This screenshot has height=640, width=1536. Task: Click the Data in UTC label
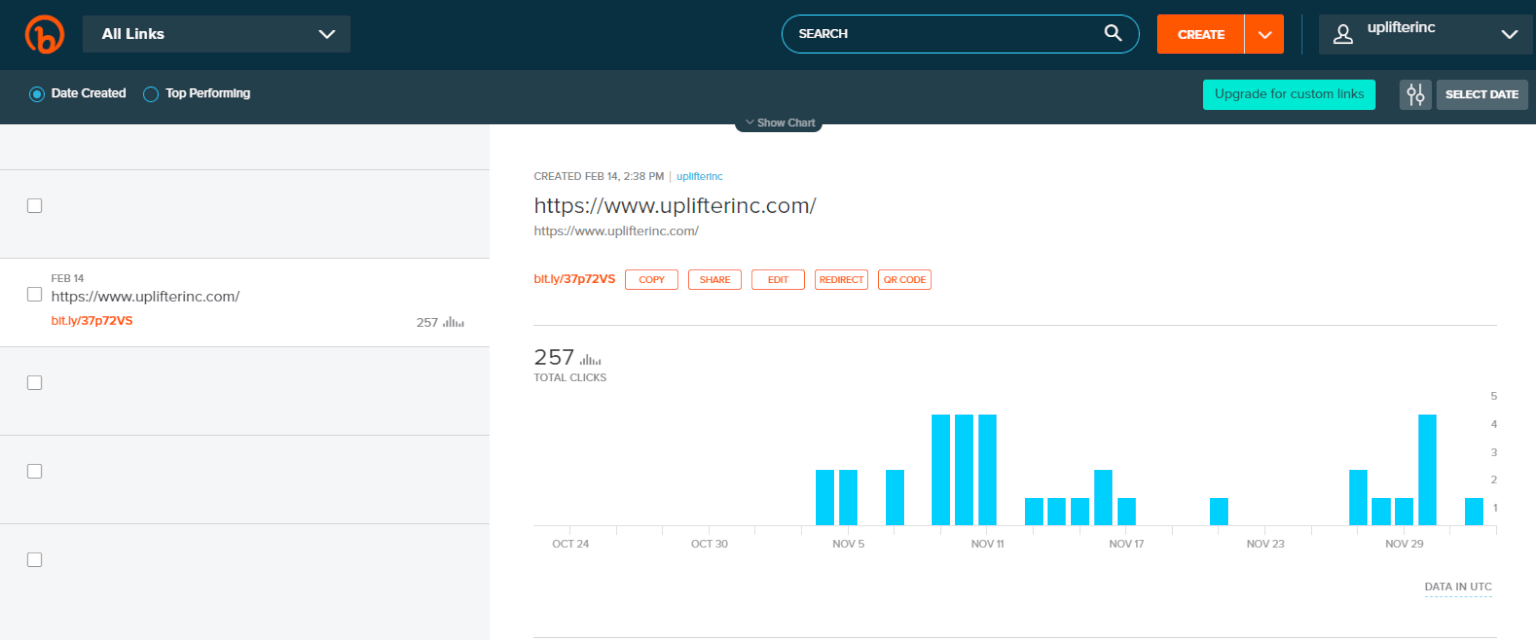1458,587
